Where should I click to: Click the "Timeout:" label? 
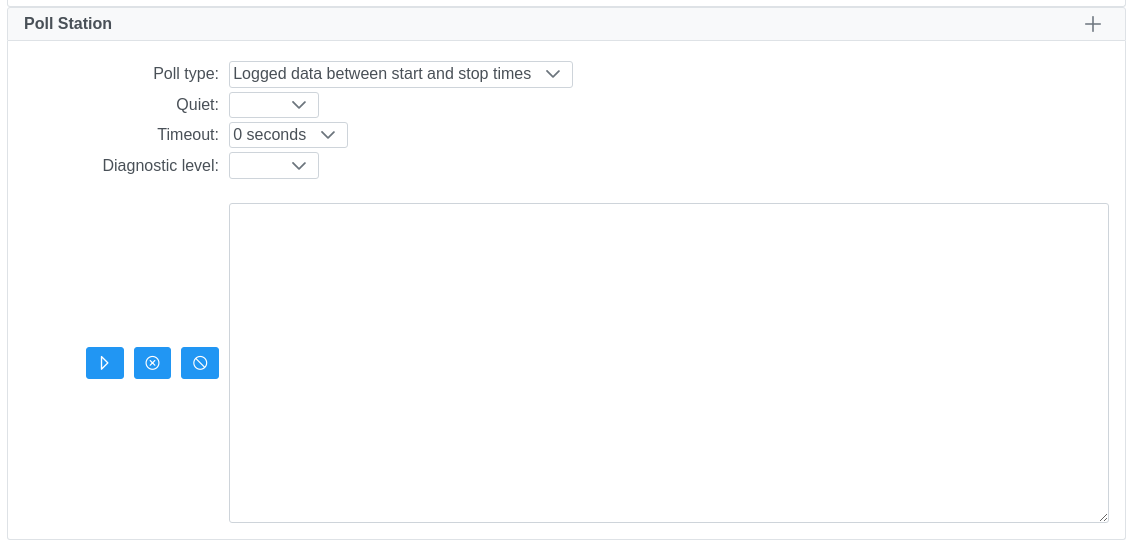[188, 135]
